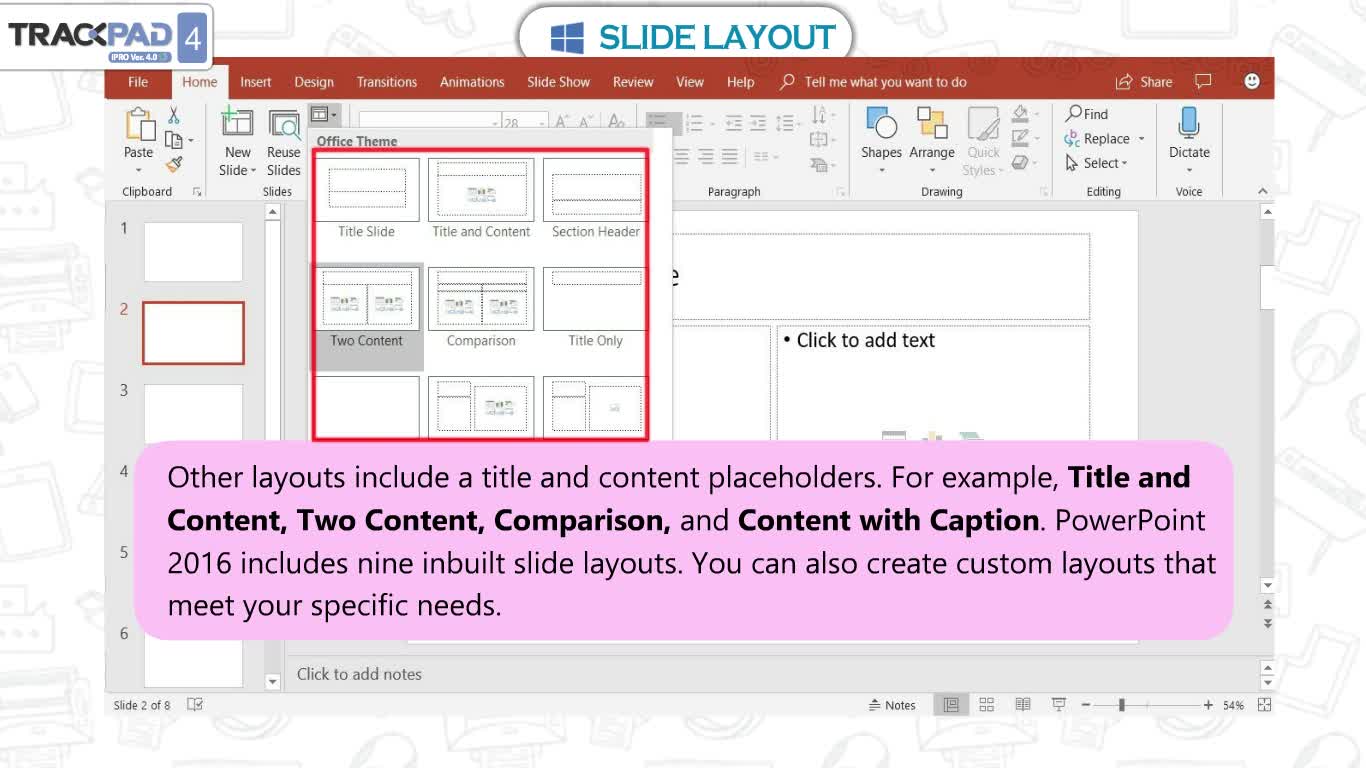Click the Cut scissors icon

click(x=174, y=115)
